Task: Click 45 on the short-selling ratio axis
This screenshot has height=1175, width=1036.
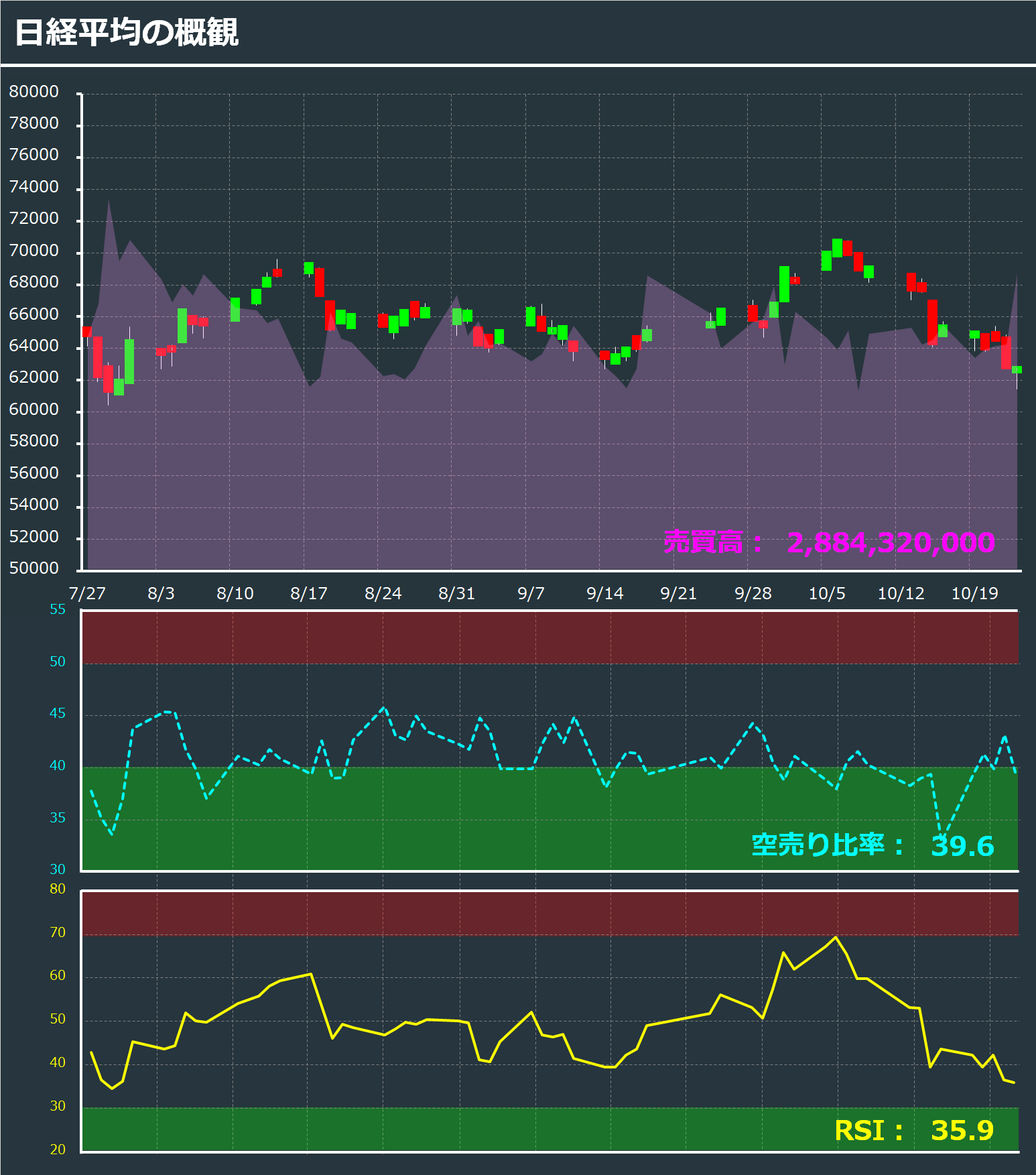Action: pos(58,713)
